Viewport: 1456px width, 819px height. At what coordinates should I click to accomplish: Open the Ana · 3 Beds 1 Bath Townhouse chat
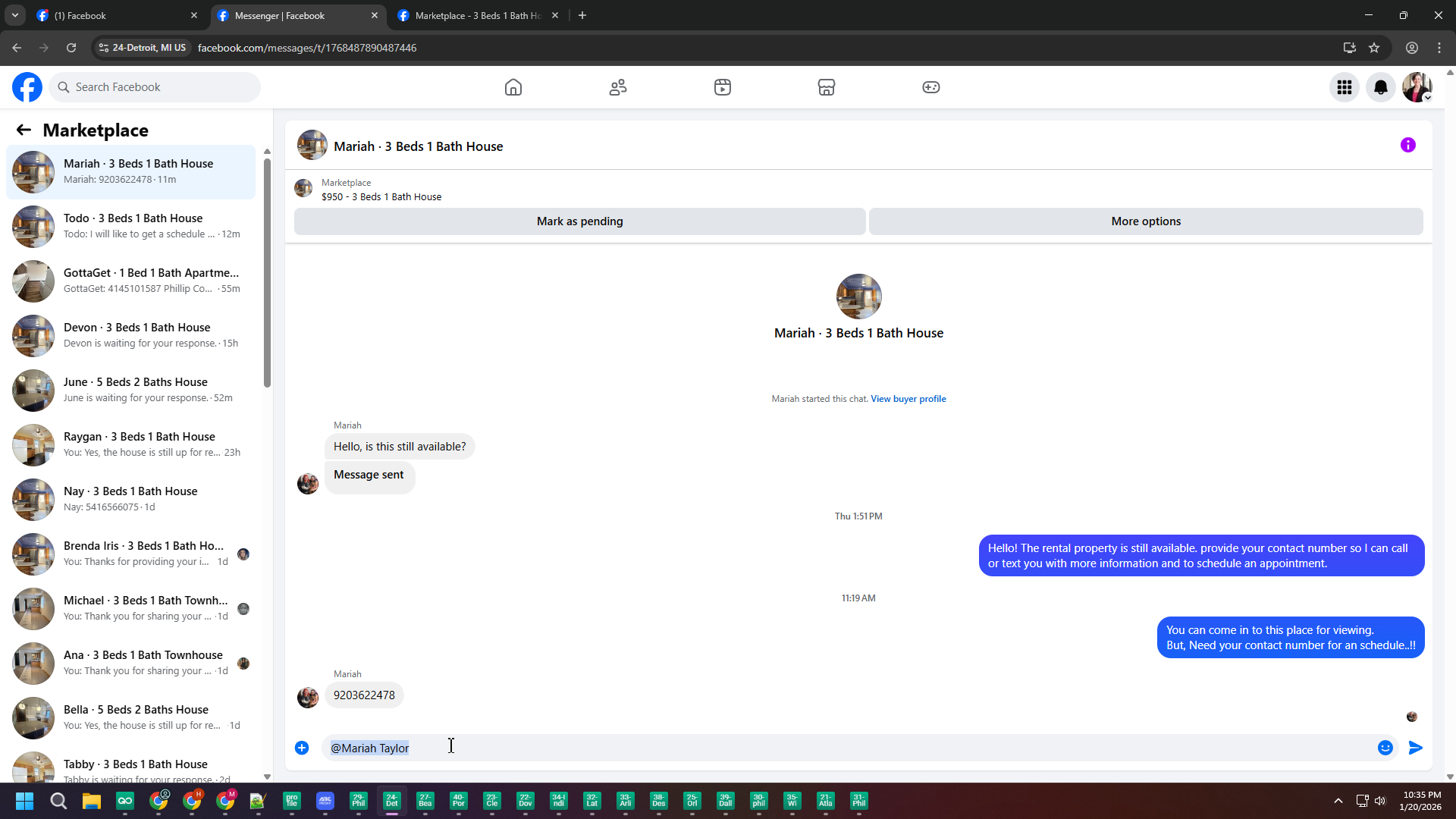tap(131, 663)
